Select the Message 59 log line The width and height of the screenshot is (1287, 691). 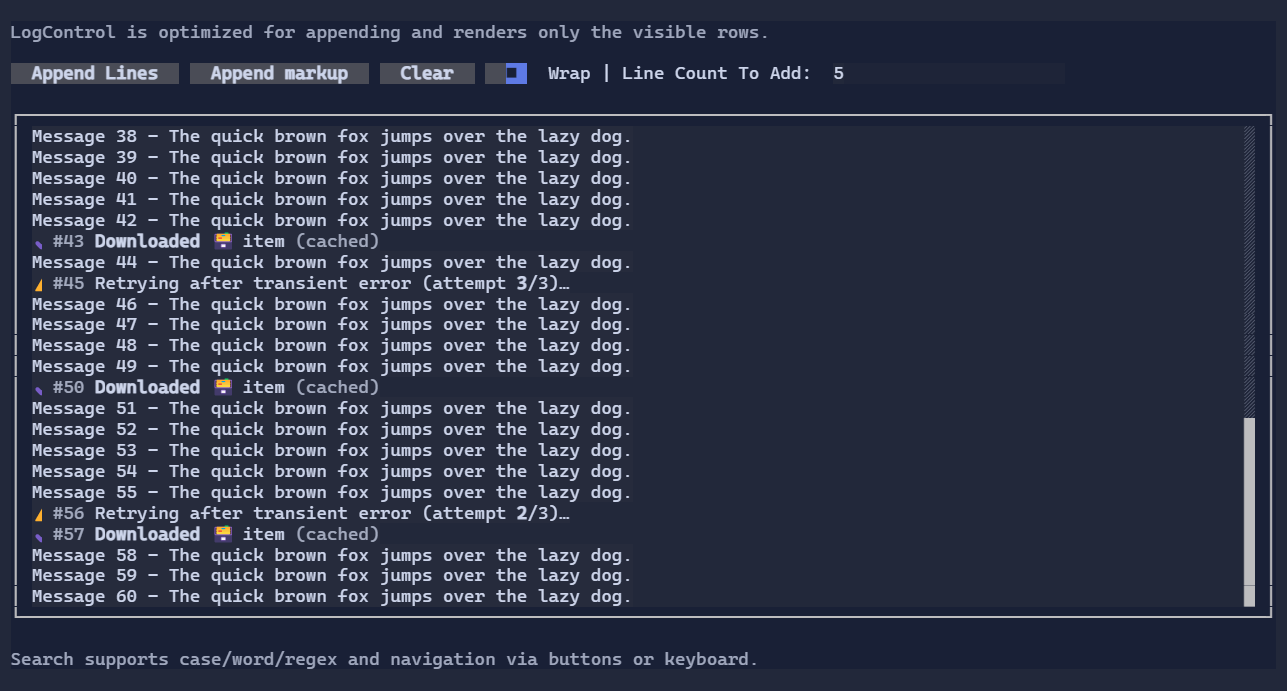332,575
